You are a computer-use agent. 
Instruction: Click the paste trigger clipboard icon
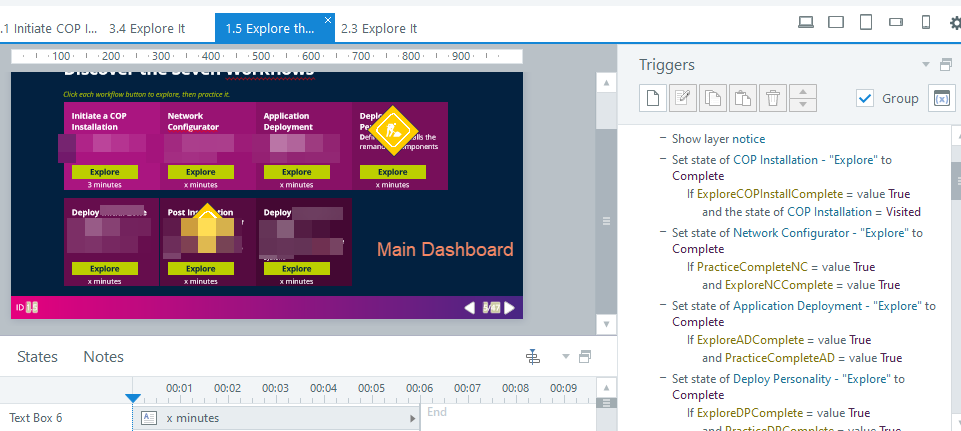pyautogui.click(x=743, y=98)
